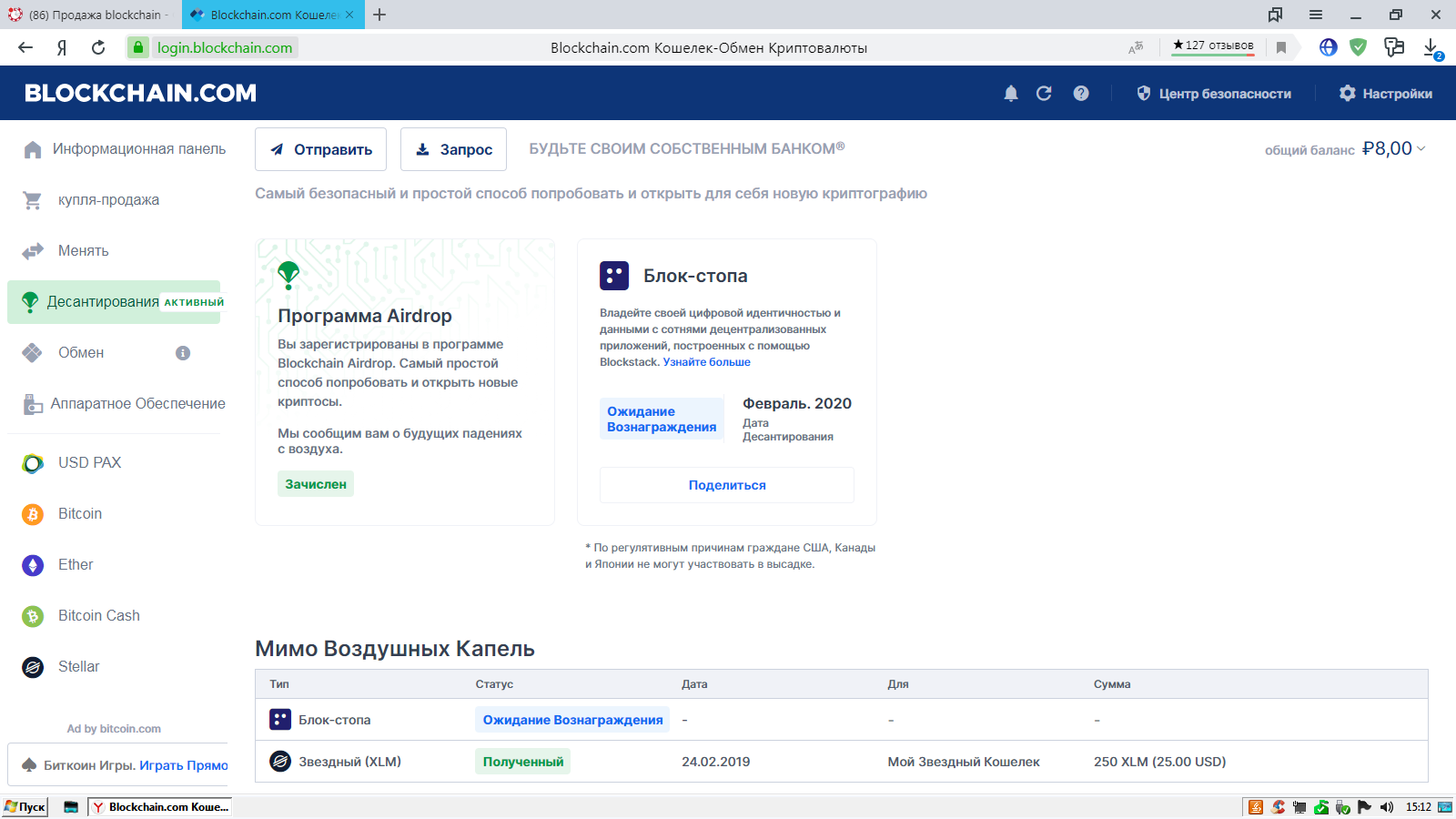Click the Пуск start button
Screen dimensions: 1456x819
click(x=25, y=807)
